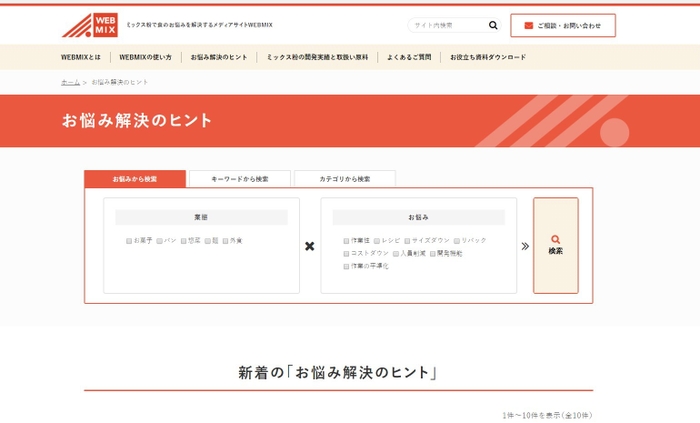The width and height of the screenshot is (700, 423).
Task: Switch to キーワードから検索 tab
Action: pos(240,179)
